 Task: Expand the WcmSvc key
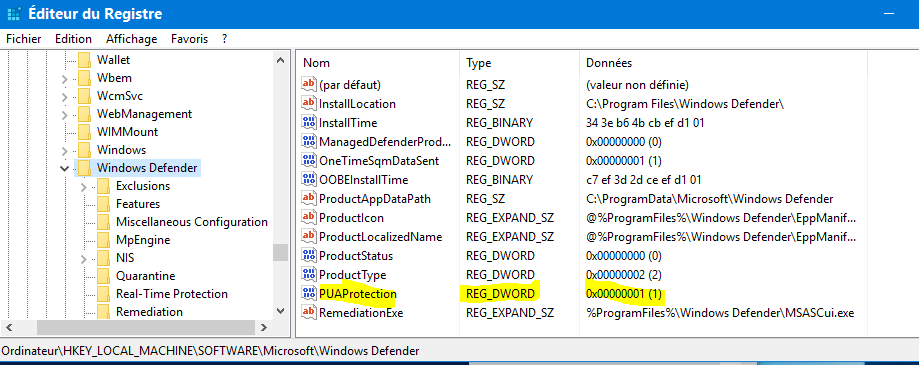click(x=64, y=96)
